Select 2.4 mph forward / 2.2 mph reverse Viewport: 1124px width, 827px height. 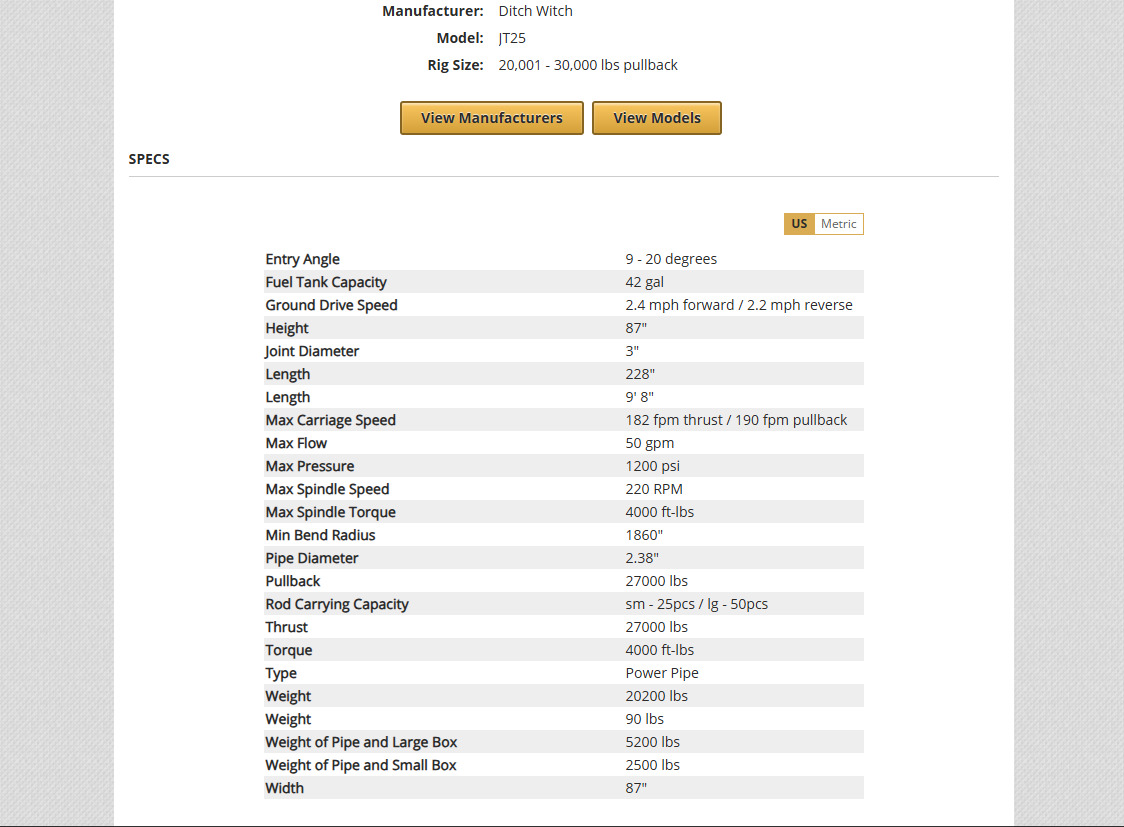point(739,305)
